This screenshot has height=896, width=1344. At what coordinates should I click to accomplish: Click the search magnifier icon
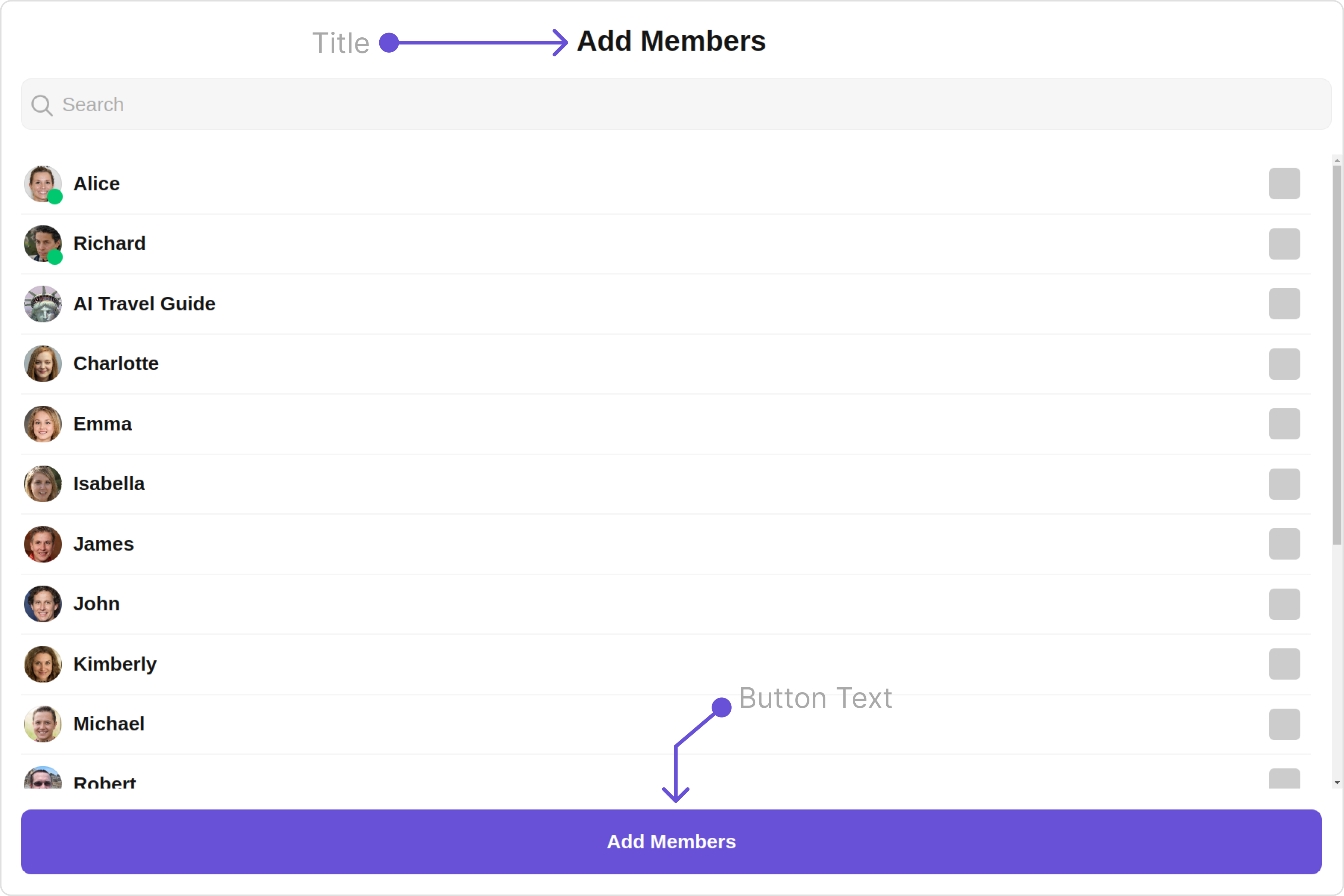pyautogui.click(x=42, y=105)
